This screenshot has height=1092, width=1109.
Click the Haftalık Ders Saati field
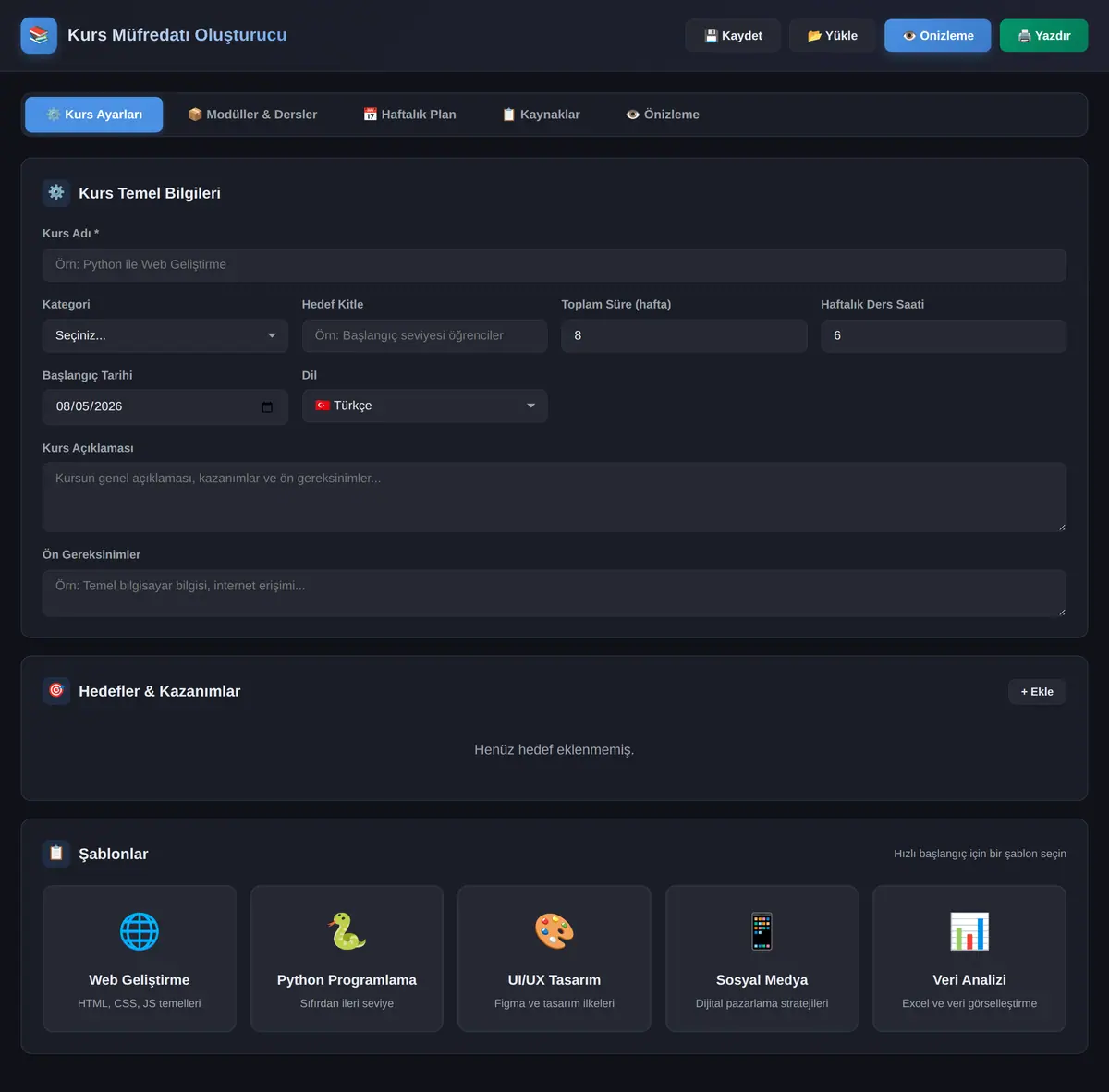[x=944, y=335]
